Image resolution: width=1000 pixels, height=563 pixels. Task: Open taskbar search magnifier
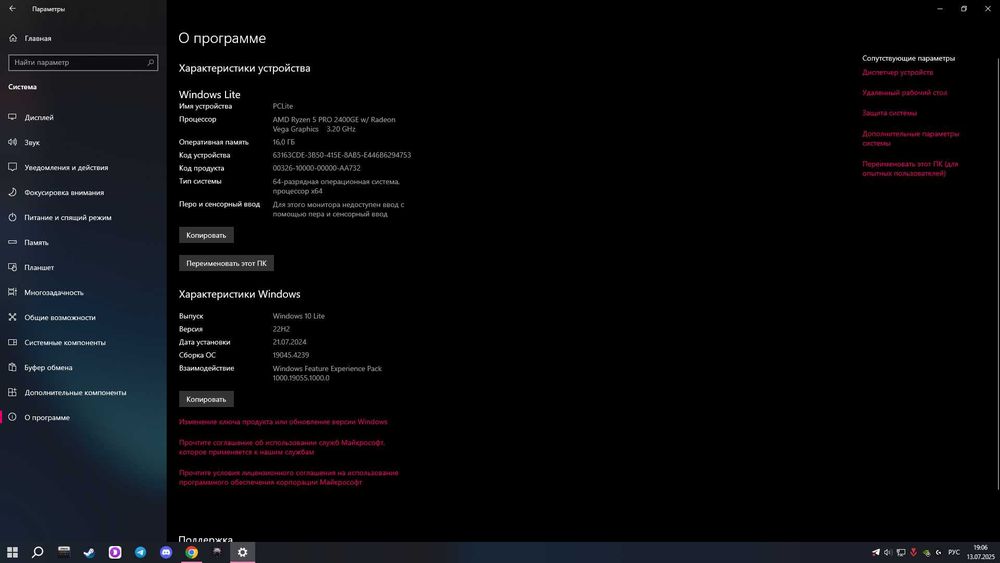[38, 552]
